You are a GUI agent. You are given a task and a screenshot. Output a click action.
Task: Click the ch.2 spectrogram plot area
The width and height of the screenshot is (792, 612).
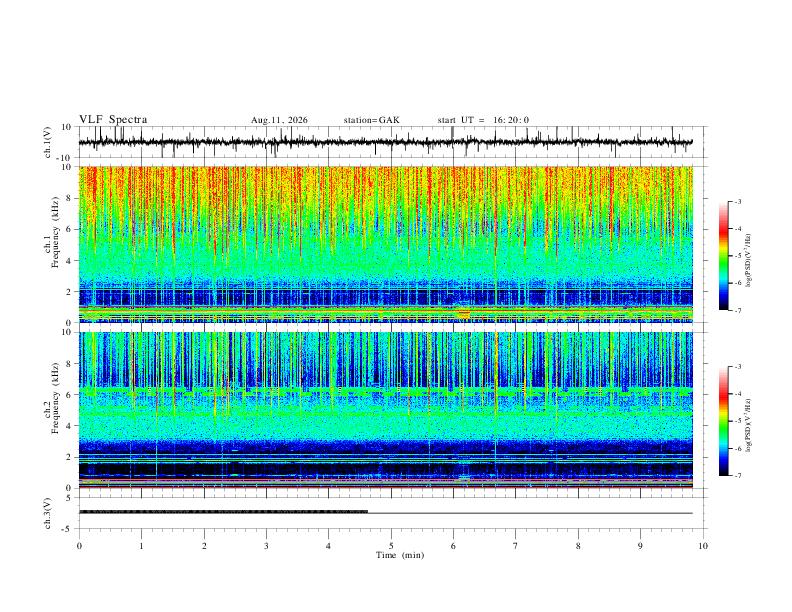386,410
